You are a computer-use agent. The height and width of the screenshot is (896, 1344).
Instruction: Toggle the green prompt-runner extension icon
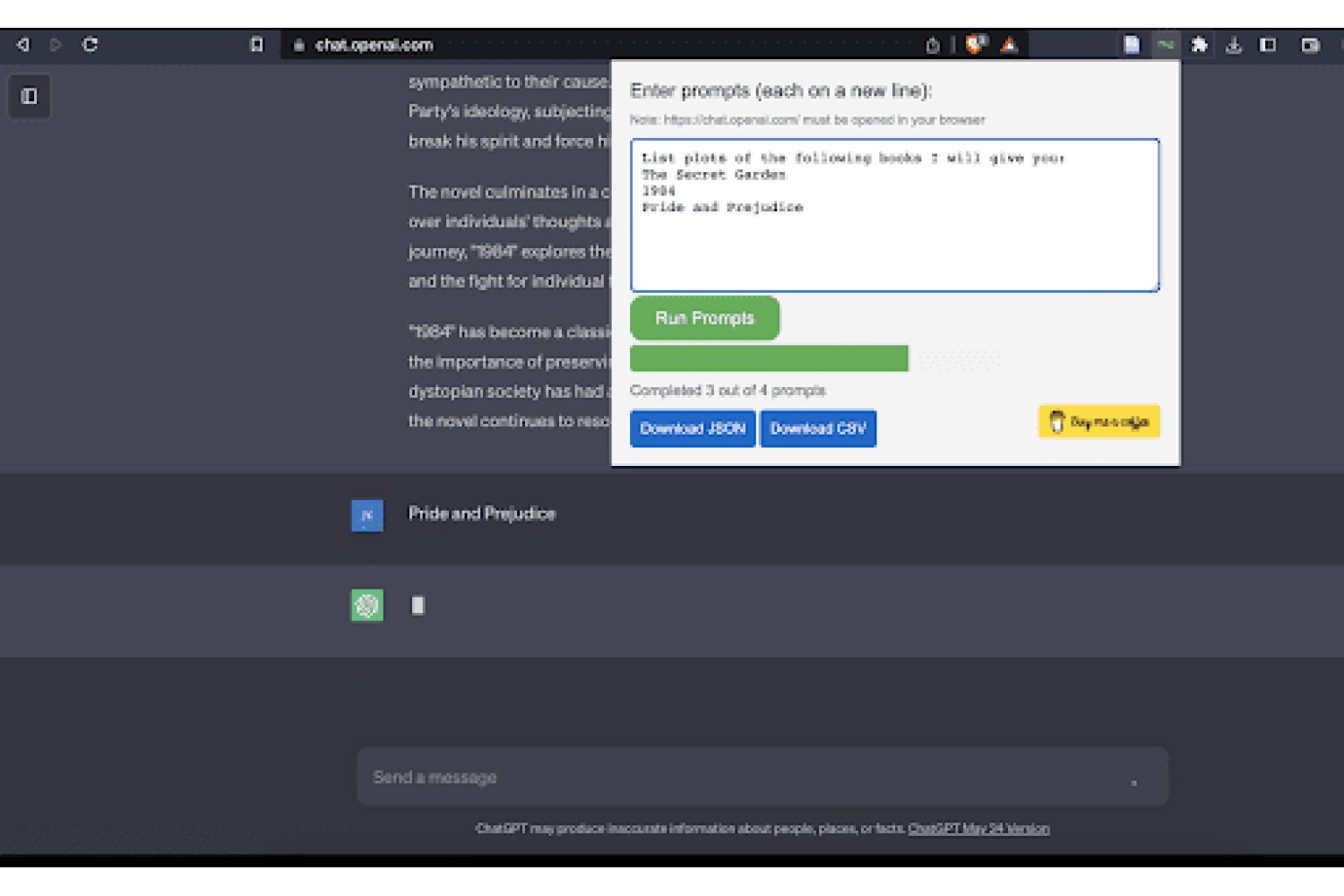[x=1166, y=44]
